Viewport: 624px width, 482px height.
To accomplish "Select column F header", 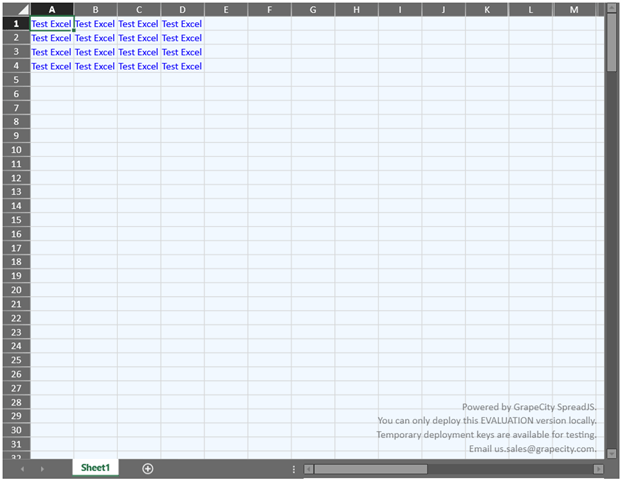I will 269,10.
